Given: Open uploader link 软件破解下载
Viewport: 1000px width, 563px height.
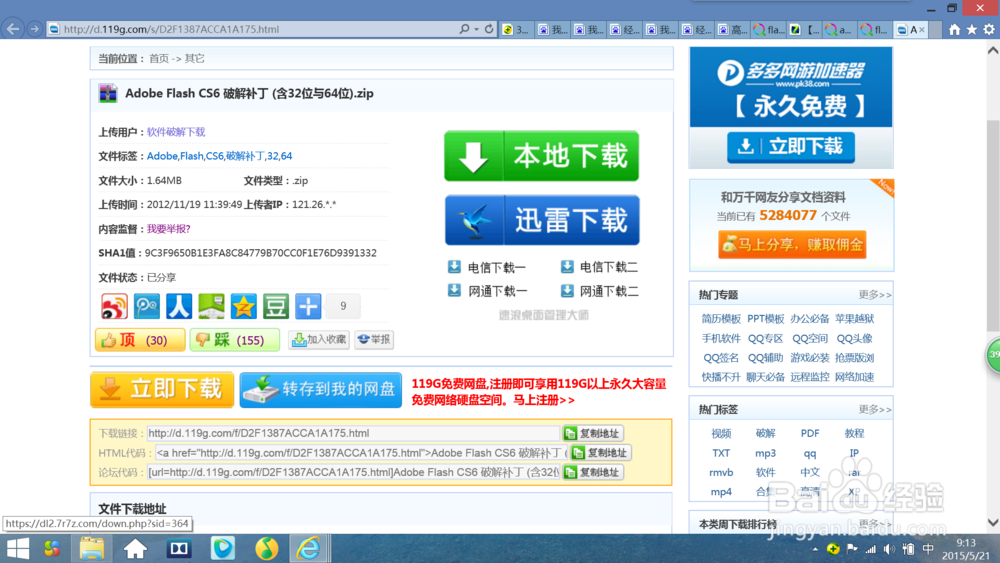Looking at the screenshot, I should 176,132.
